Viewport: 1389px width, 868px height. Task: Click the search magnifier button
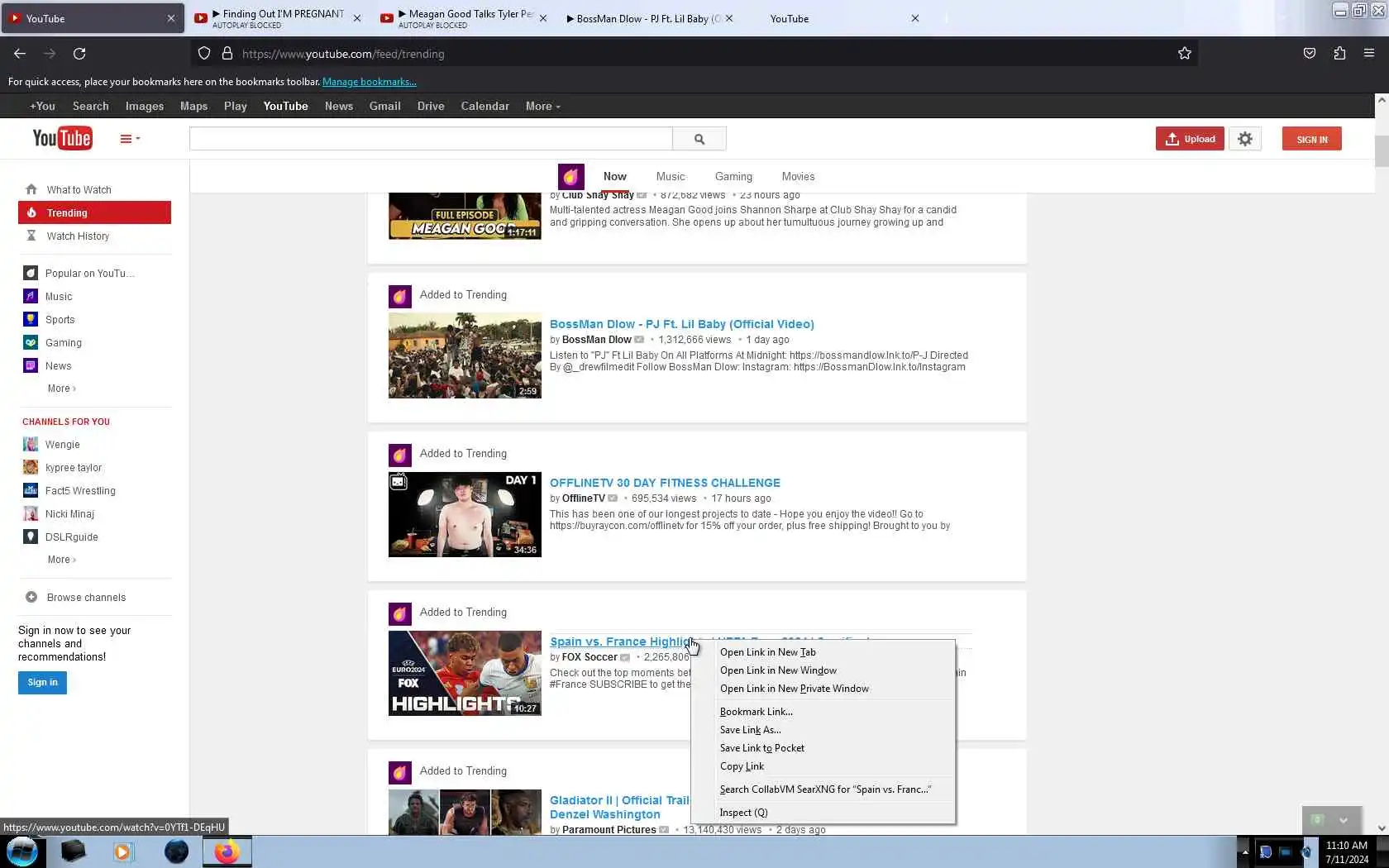699,139
